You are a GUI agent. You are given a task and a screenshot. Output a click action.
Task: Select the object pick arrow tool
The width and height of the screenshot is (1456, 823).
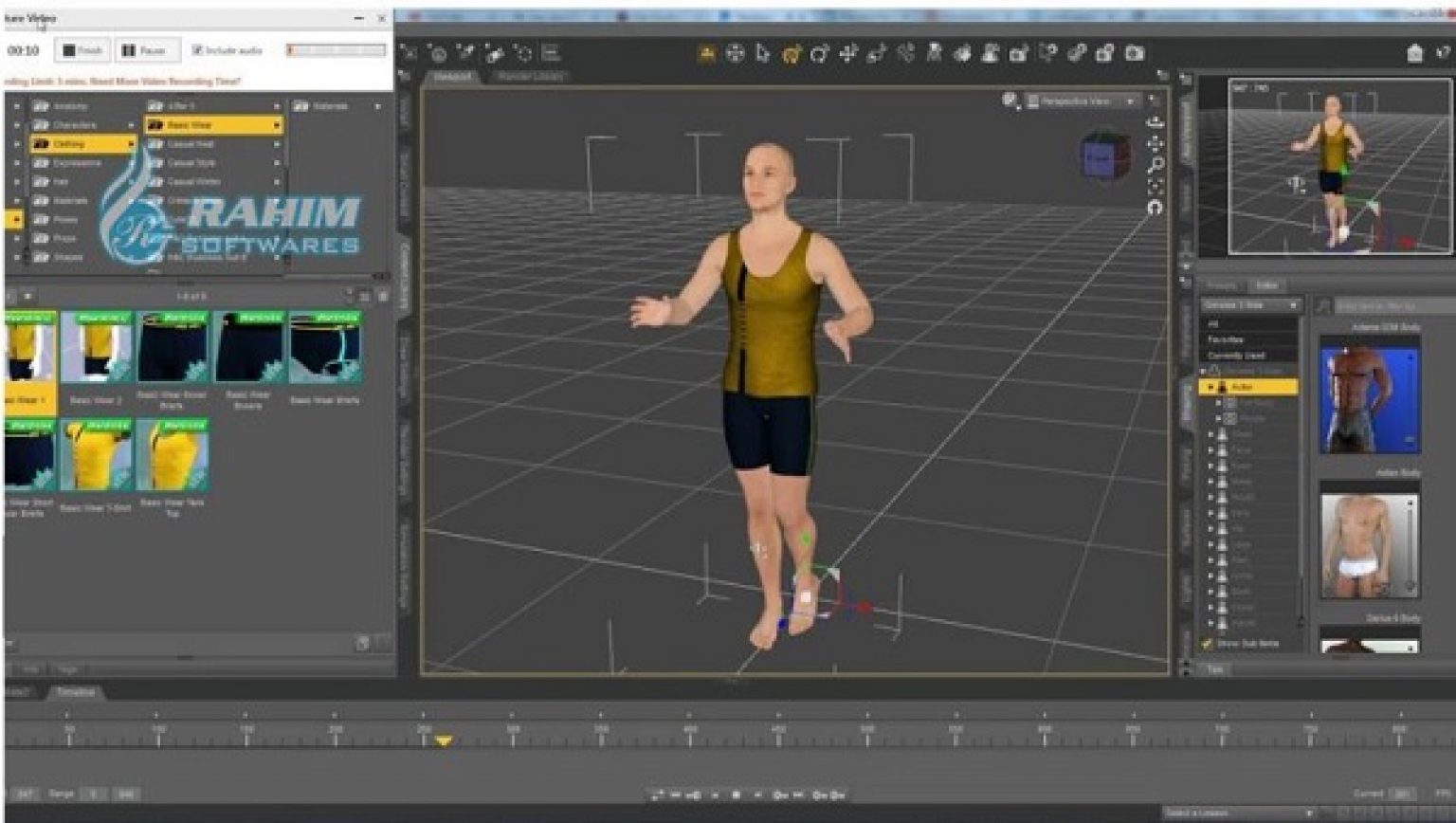(761, 53)
